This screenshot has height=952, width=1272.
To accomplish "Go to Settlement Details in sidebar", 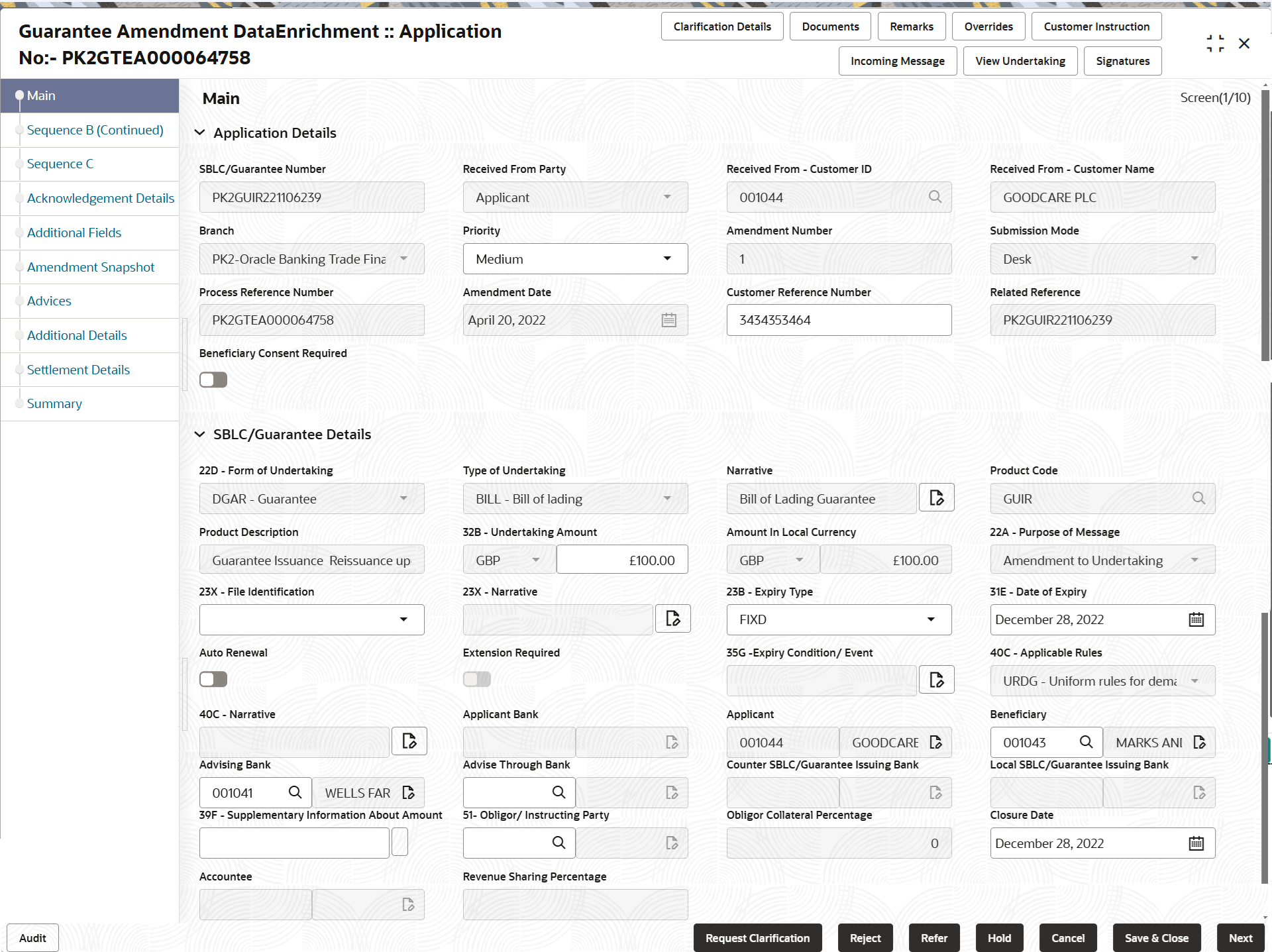I will click(78, 370).
